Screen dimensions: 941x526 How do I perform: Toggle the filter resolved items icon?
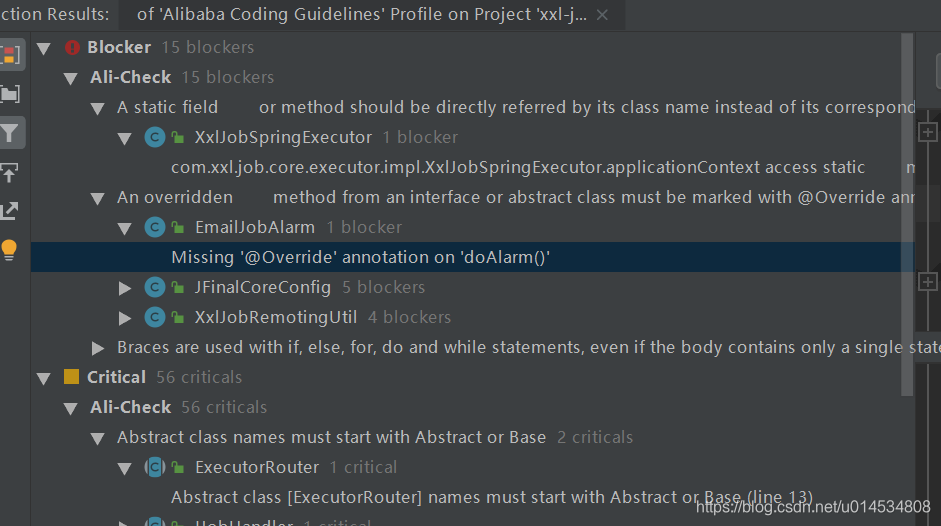tap(11, 132)
